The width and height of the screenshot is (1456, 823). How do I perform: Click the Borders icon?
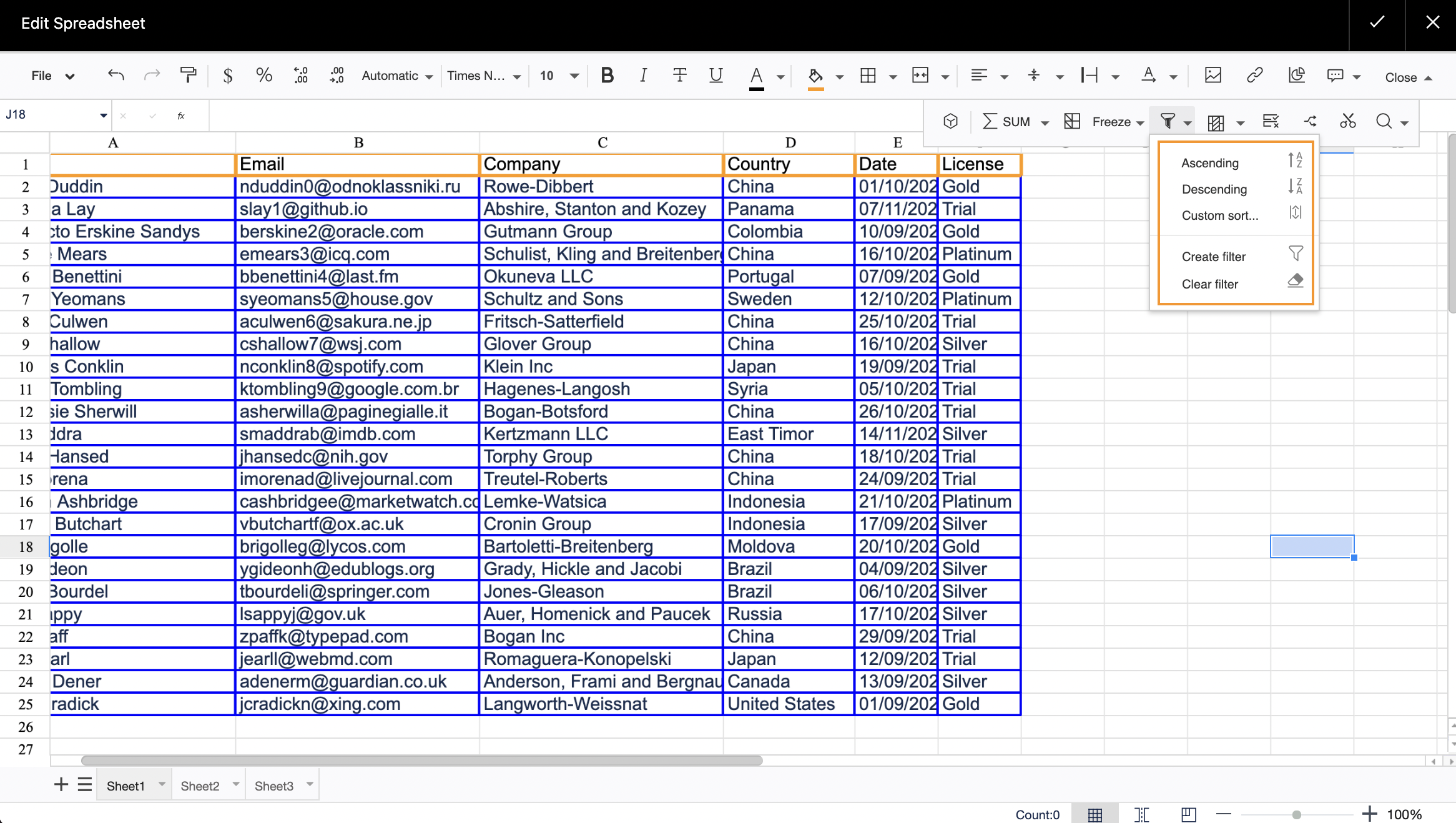click(868, 76)
